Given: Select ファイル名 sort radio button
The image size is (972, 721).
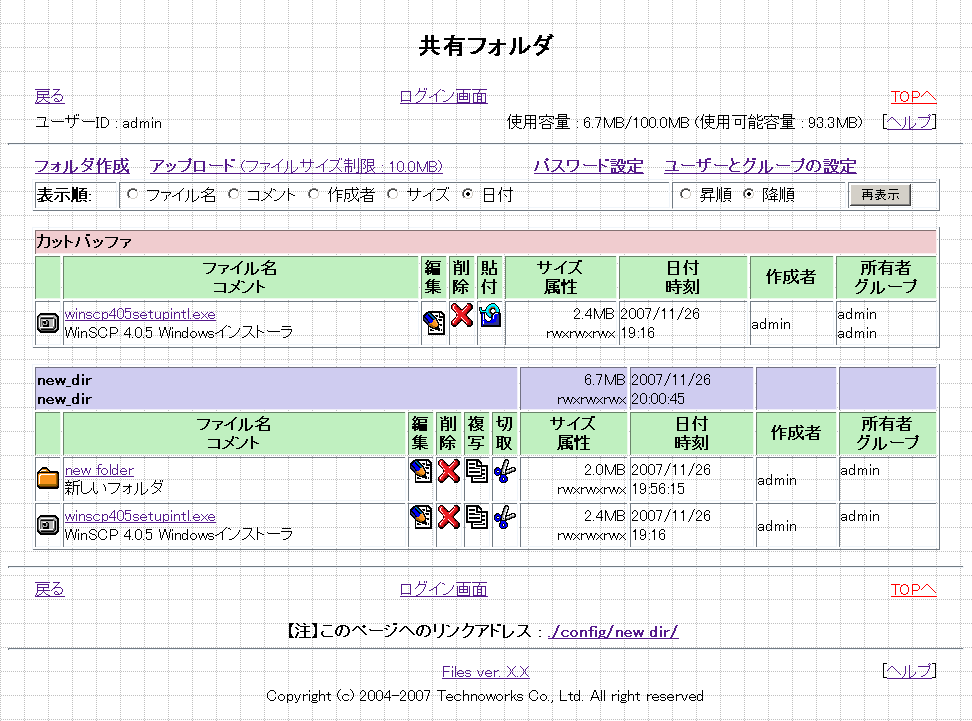Looking at the screenshot, I should pyautogui.click(x=133, y=195).
